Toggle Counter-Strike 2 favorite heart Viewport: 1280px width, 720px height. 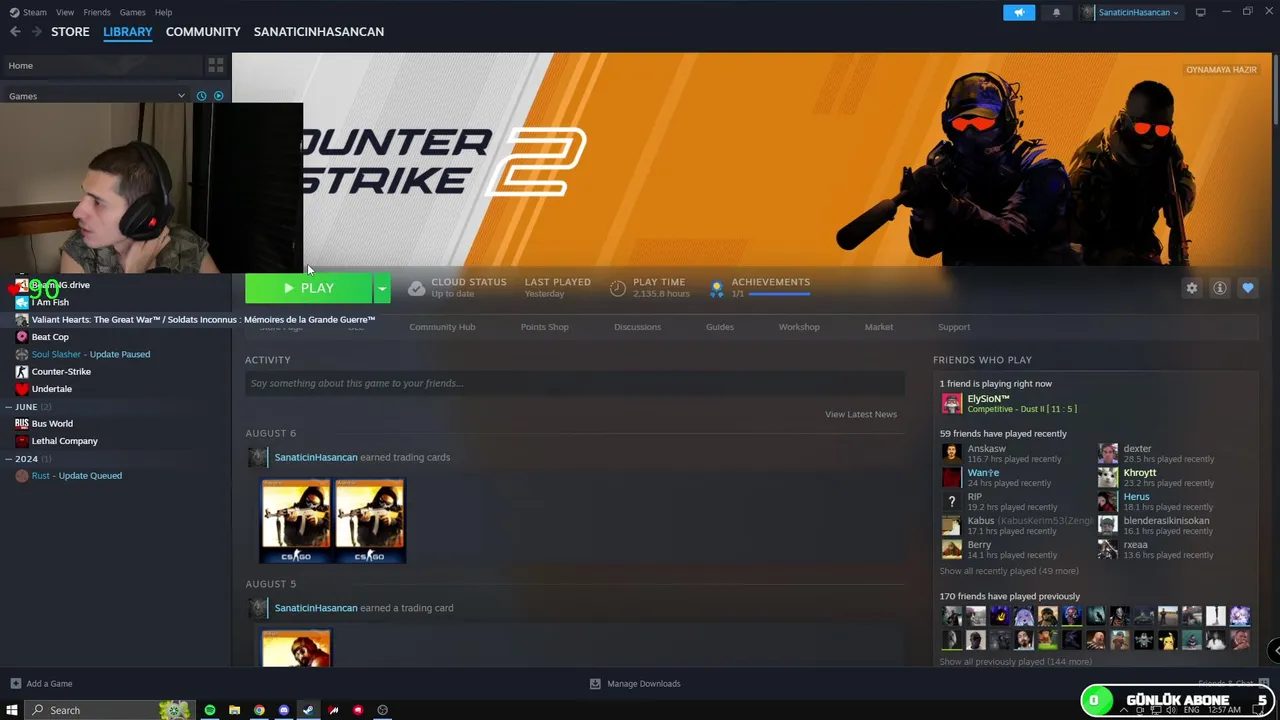1247,288
